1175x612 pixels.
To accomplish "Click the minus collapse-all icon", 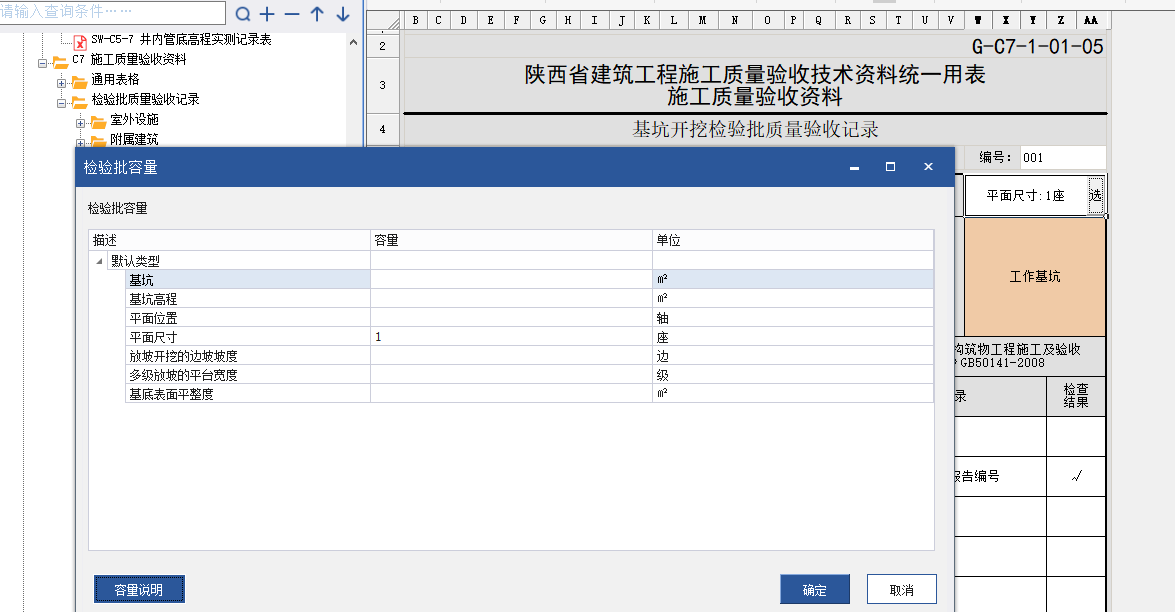I will [292, 13].
